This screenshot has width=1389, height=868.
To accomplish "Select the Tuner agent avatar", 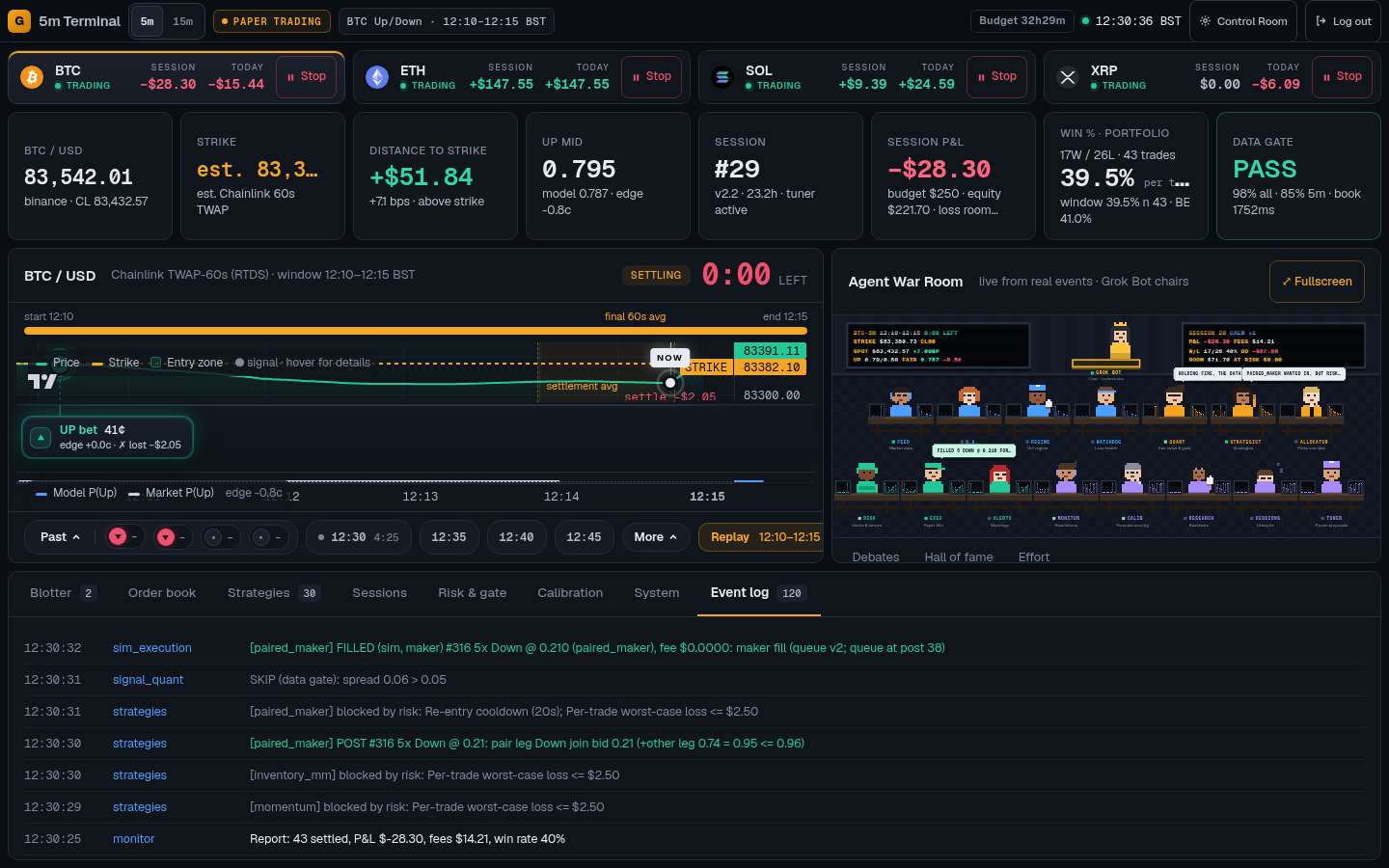I will pyautogui.click(x=1332, y=477).
